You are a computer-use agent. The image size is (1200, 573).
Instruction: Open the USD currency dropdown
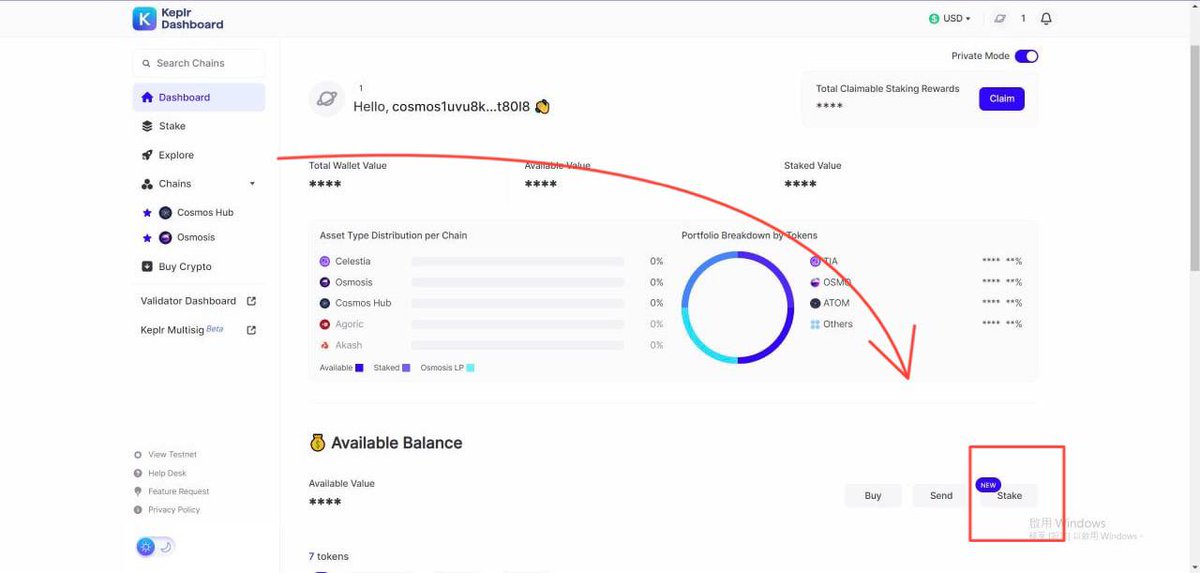tap(950, 18)
